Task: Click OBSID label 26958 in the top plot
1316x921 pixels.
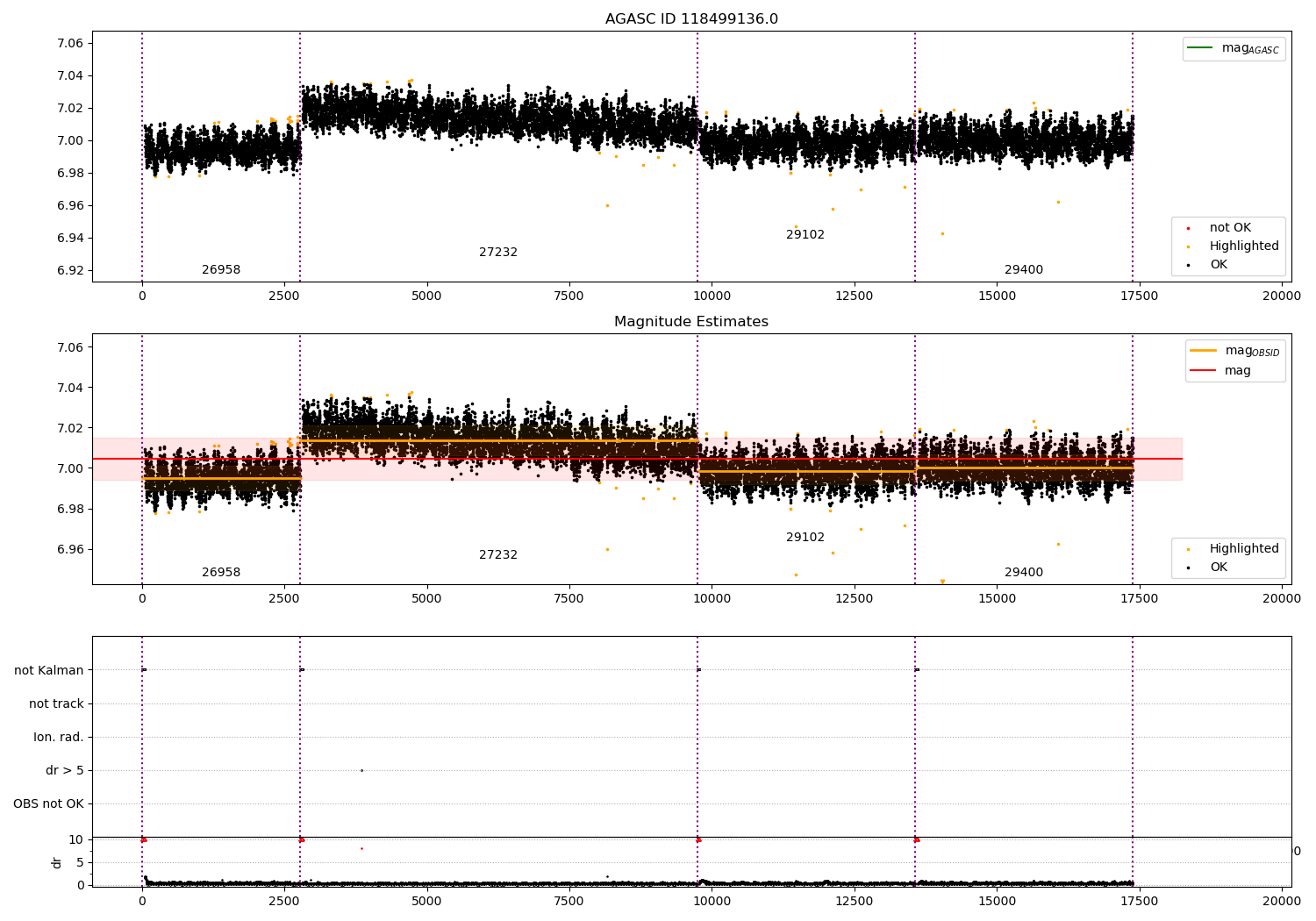Action: point(221,270)
